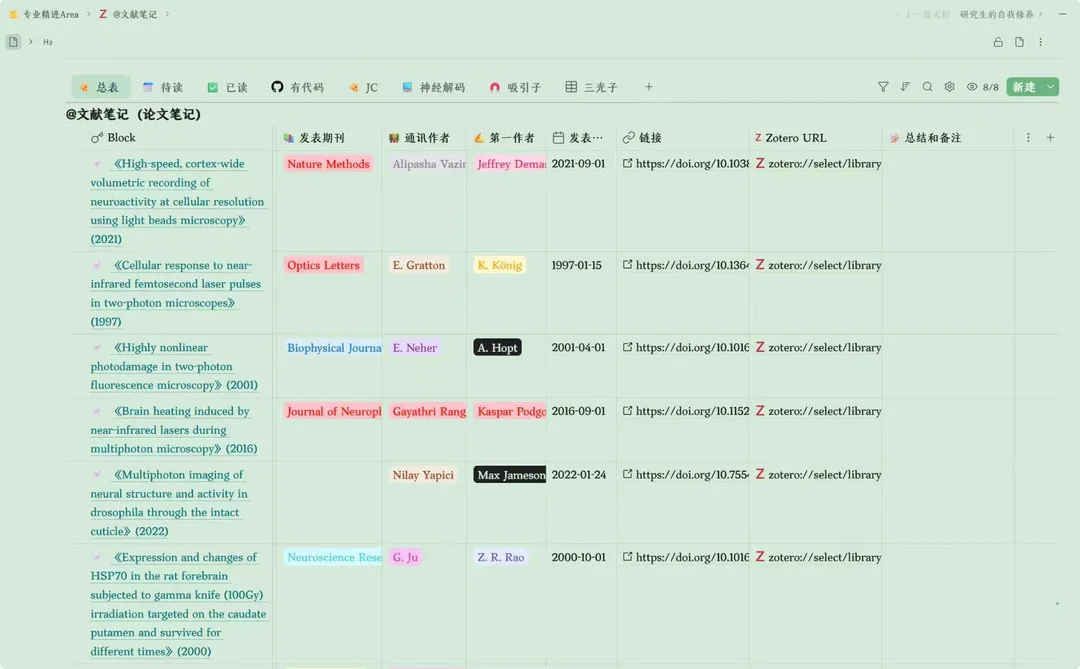This screenshot has height=669, width=1080.
Task: Open @文献笔记 breadcrumb
Action: coord(128,14)
